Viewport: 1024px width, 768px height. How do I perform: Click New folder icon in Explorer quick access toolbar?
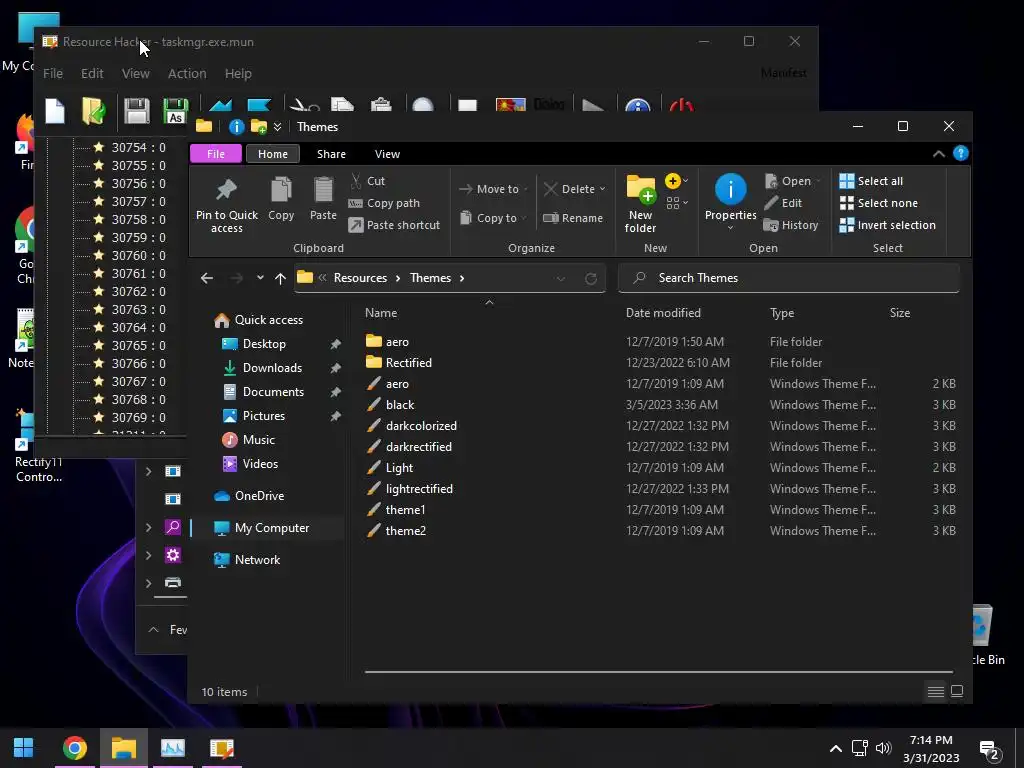[x=259, y=127]
